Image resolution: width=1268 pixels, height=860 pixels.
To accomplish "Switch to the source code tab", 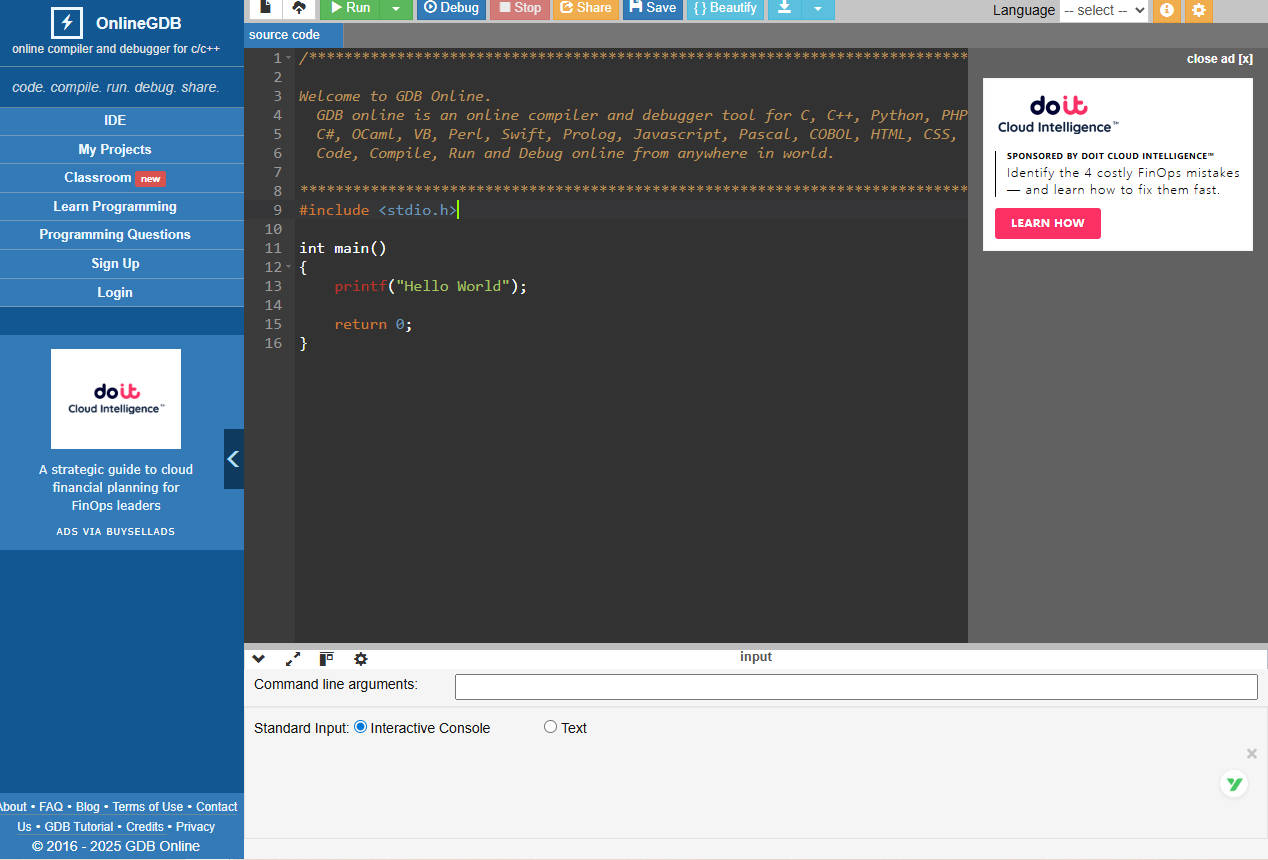I will [285, 35].
